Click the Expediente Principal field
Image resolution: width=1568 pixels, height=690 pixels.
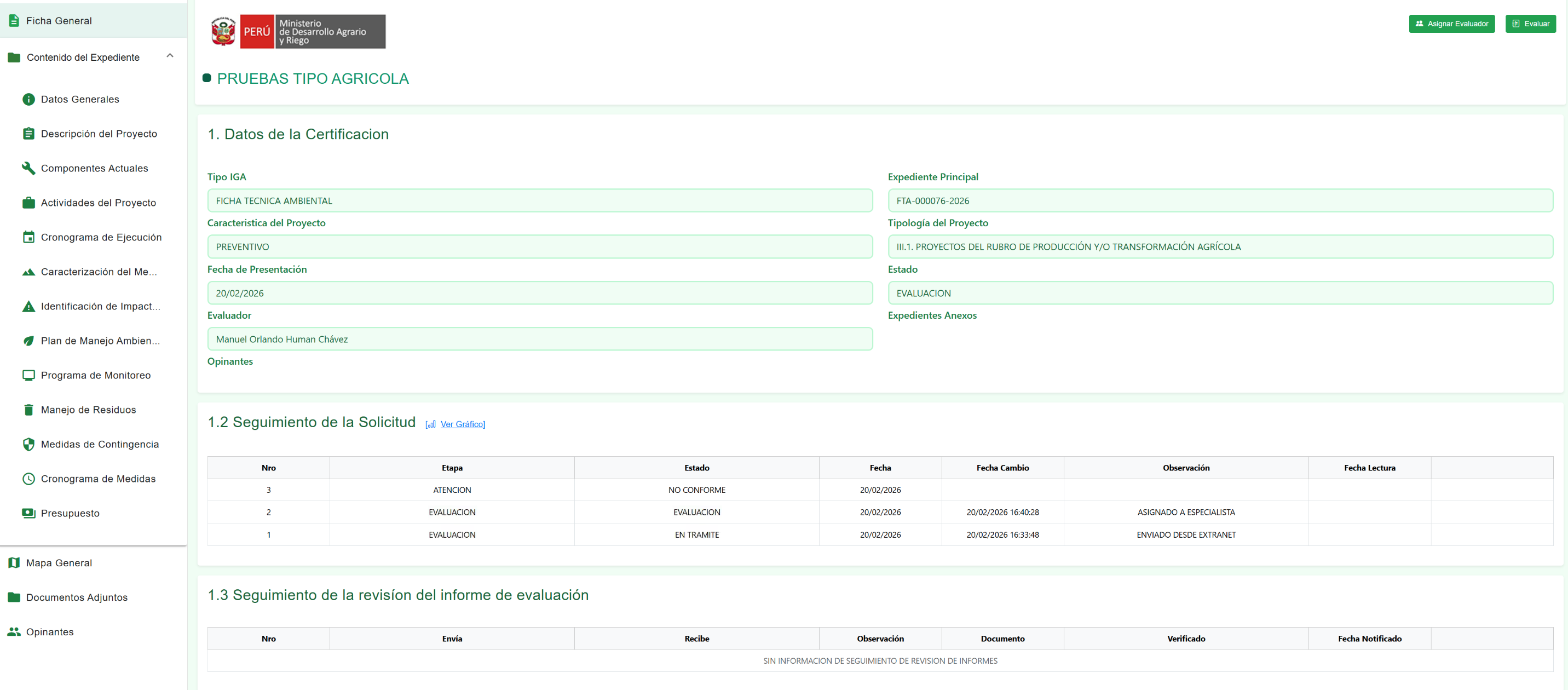pyautogui.click(x=1220, y=200)
